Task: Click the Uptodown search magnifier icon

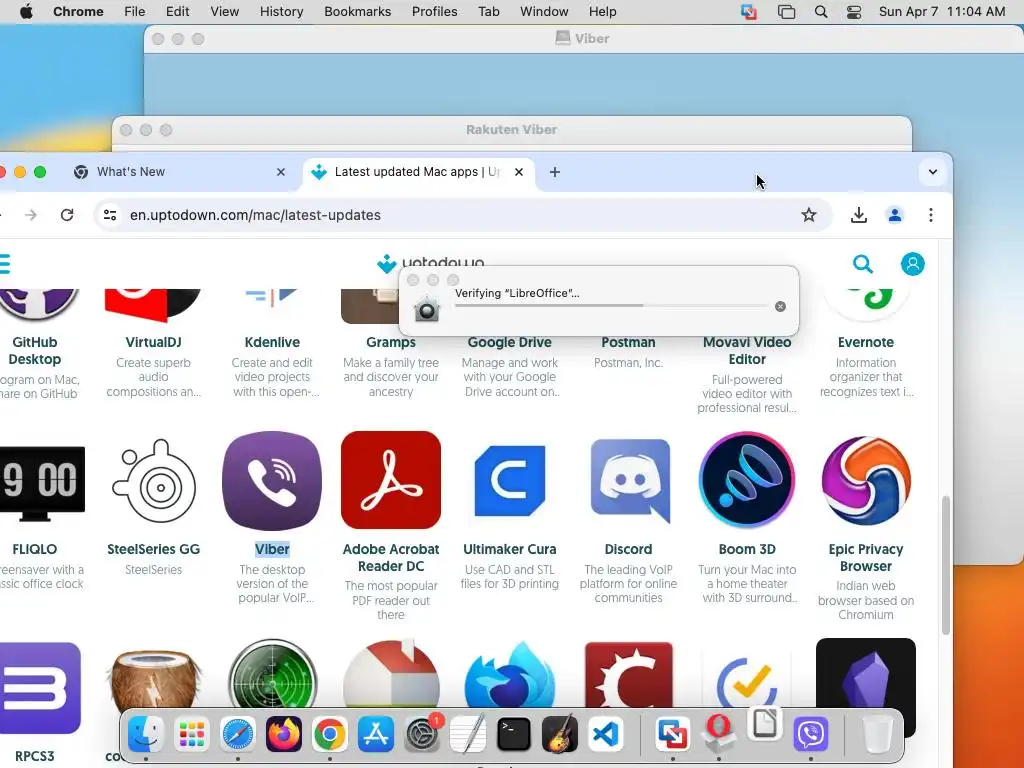Action: pyautogui.click(x=863, y=264)
